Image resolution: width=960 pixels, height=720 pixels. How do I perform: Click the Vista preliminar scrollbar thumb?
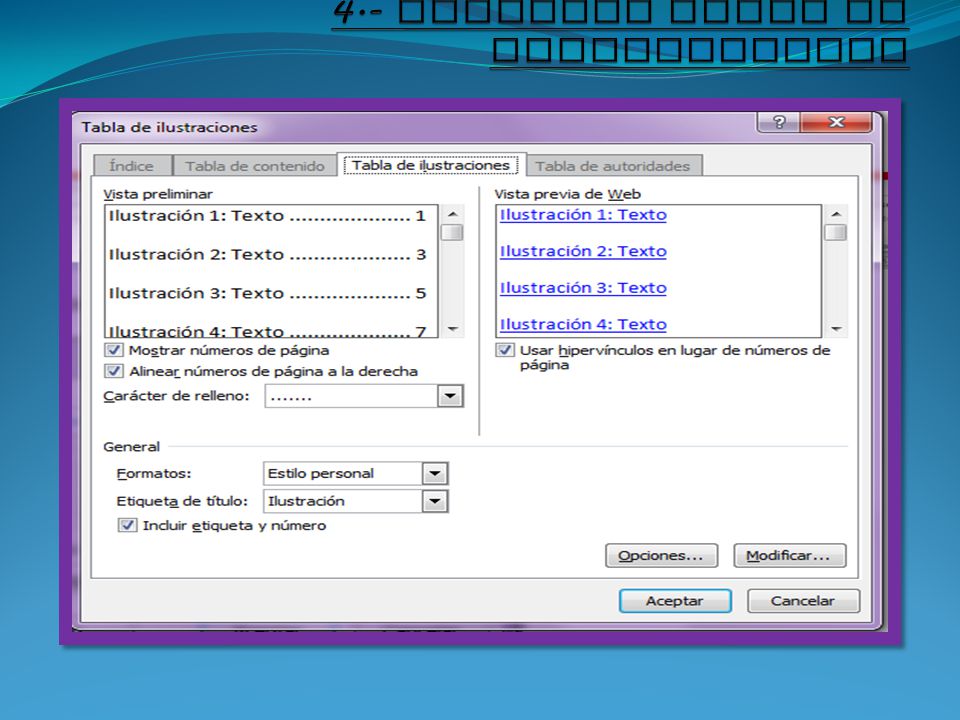(452, 233)
